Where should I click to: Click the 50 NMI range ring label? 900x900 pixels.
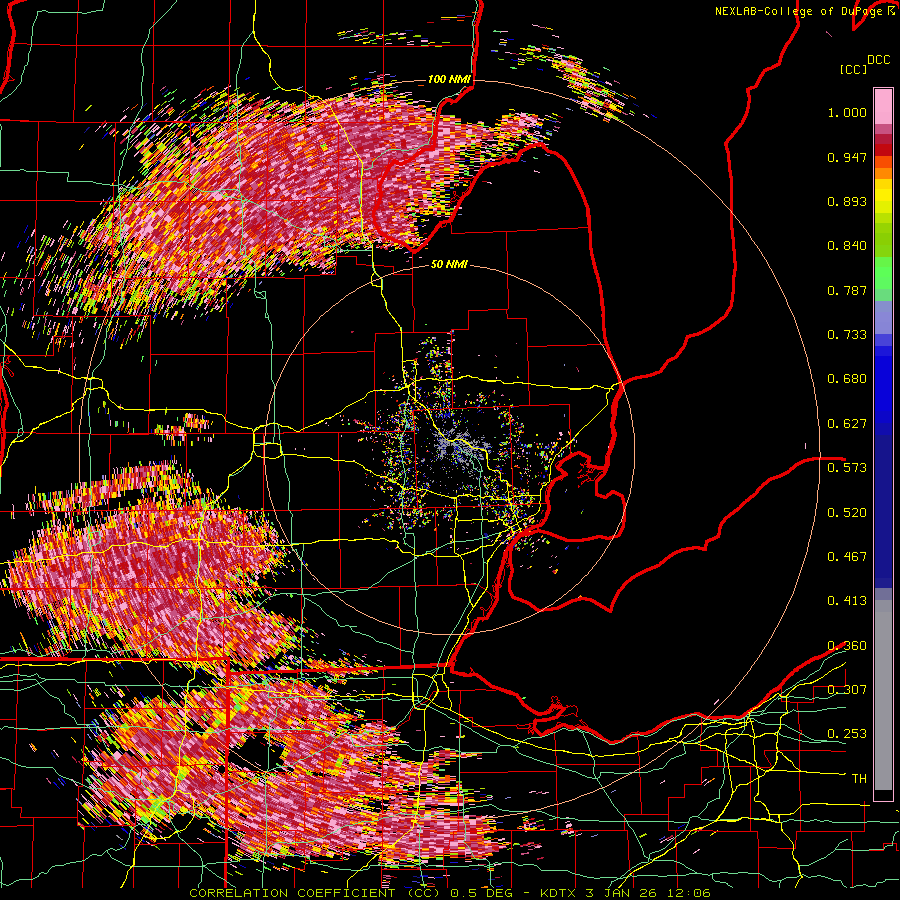click(449, 265)
